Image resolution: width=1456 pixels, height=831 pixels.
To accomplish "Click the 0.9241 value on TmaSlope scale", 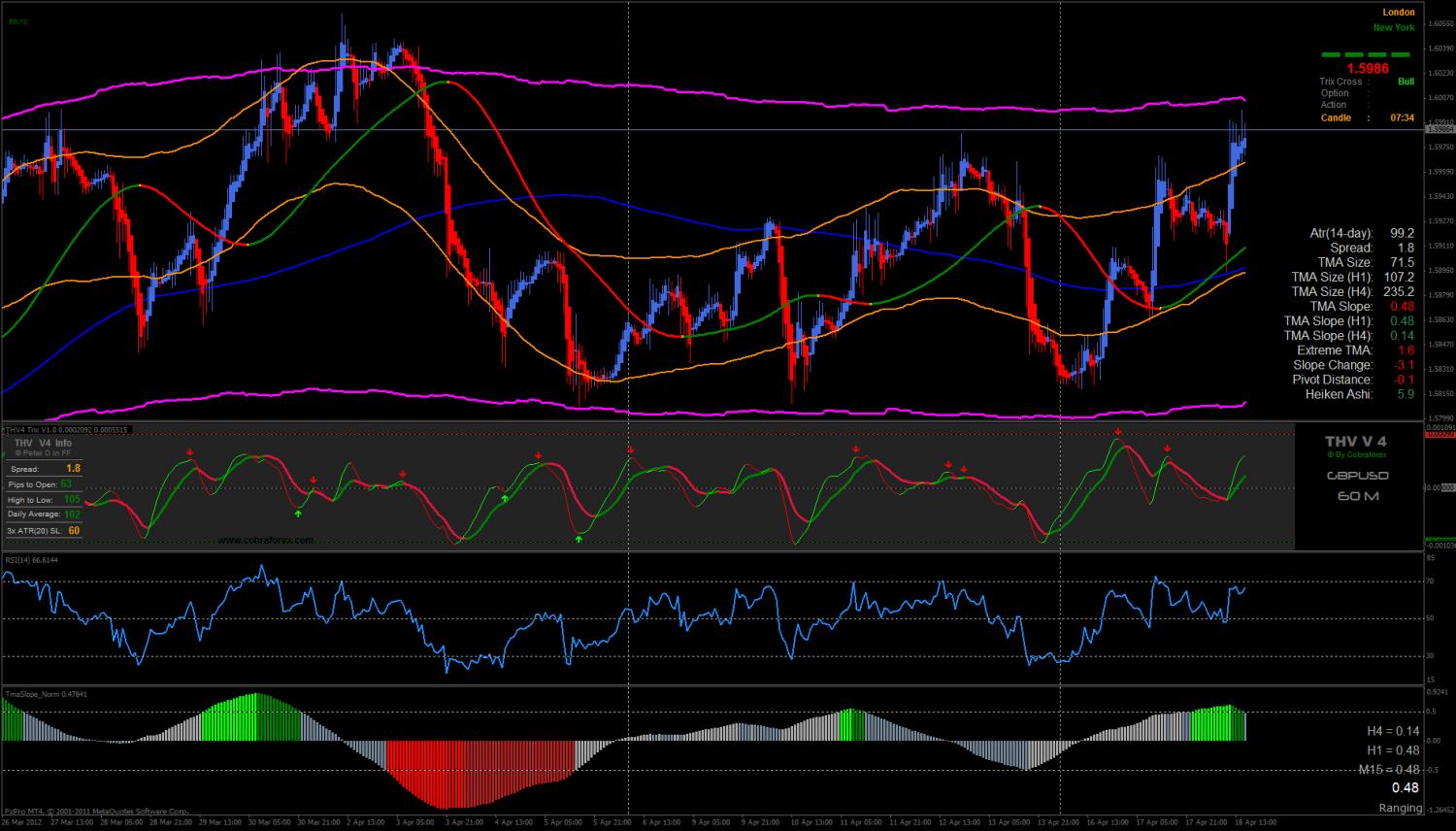I will 1439,691.
